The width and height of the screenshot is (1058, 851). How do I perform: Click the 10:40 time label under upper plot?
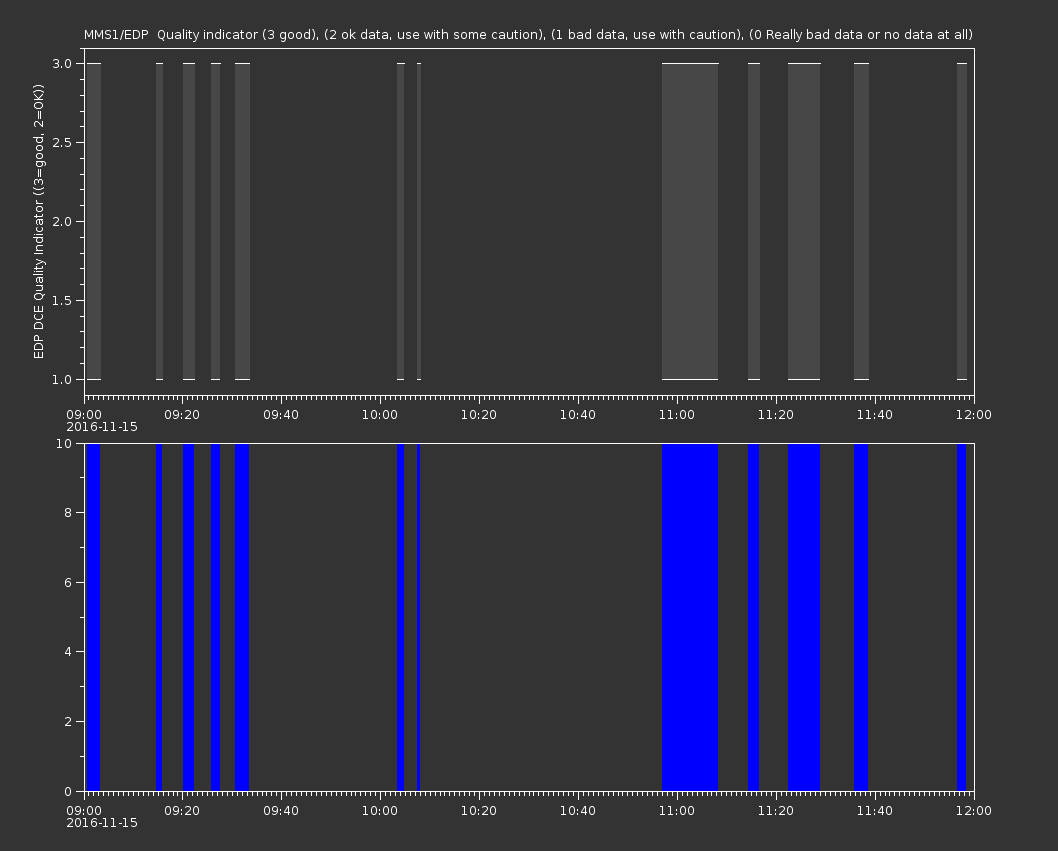[x=578, y=414]
